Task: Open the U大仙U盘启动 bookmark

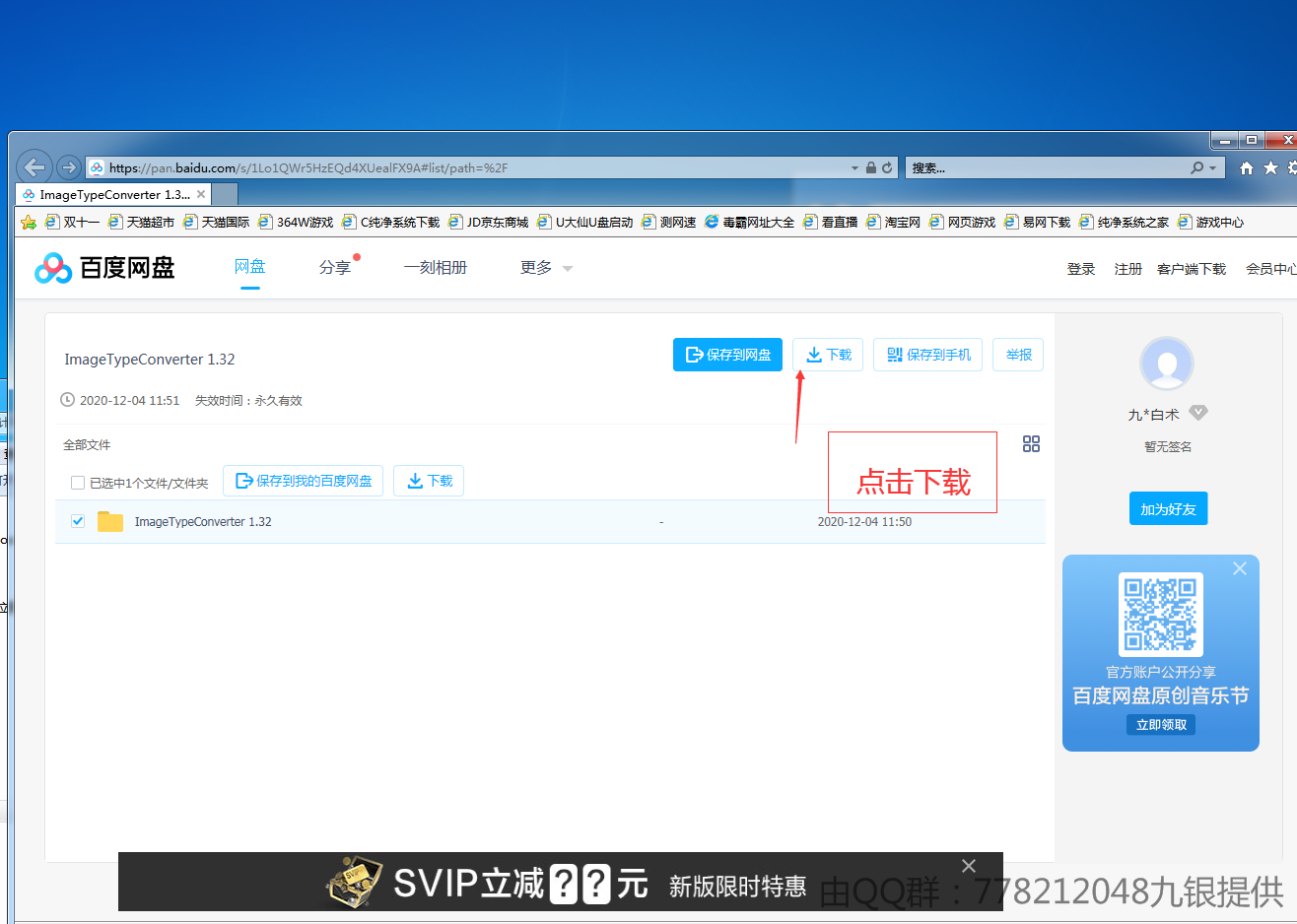Action: pos(584,222)
